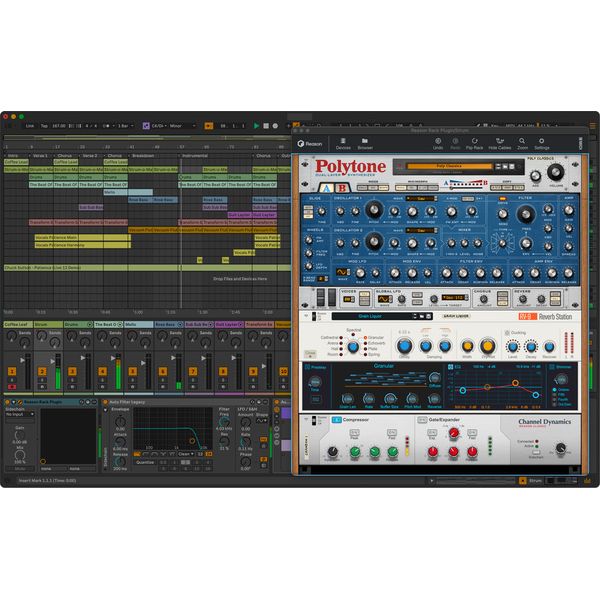Image resolution: width=600 pixels, height=600 pixels.
Task: Click the Reason logo in the rack window
Action: tap(310, 144)
